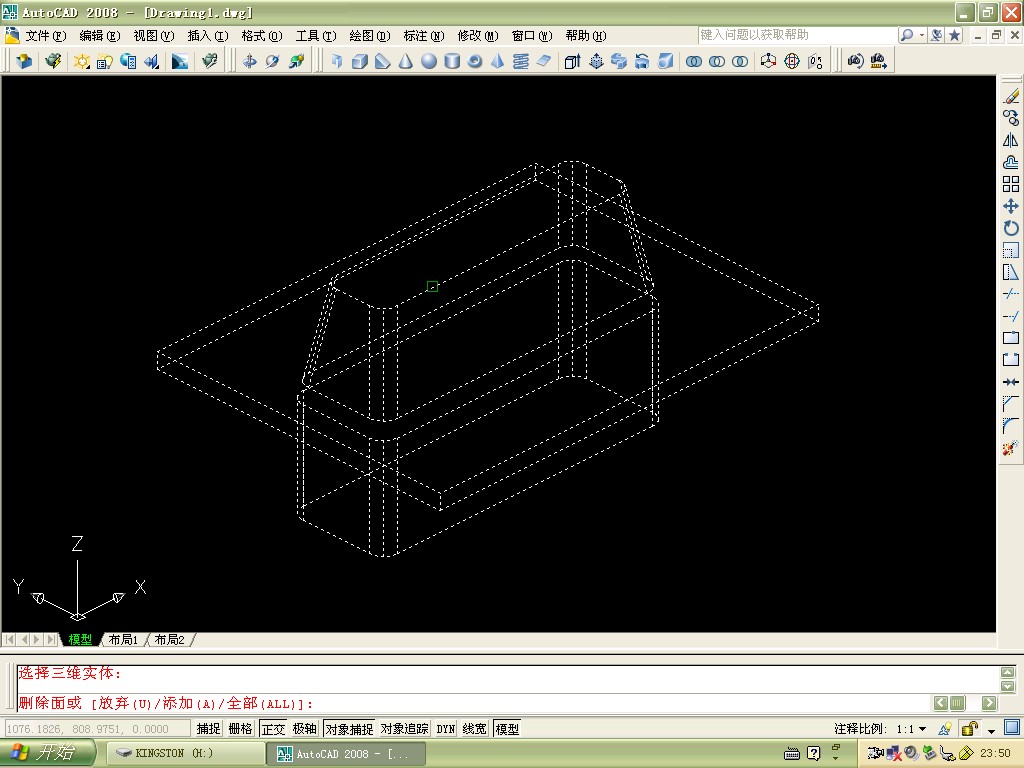Click the 3D Rotate icon
Screen dimensions: 1024x768
[x=792, y=61]
